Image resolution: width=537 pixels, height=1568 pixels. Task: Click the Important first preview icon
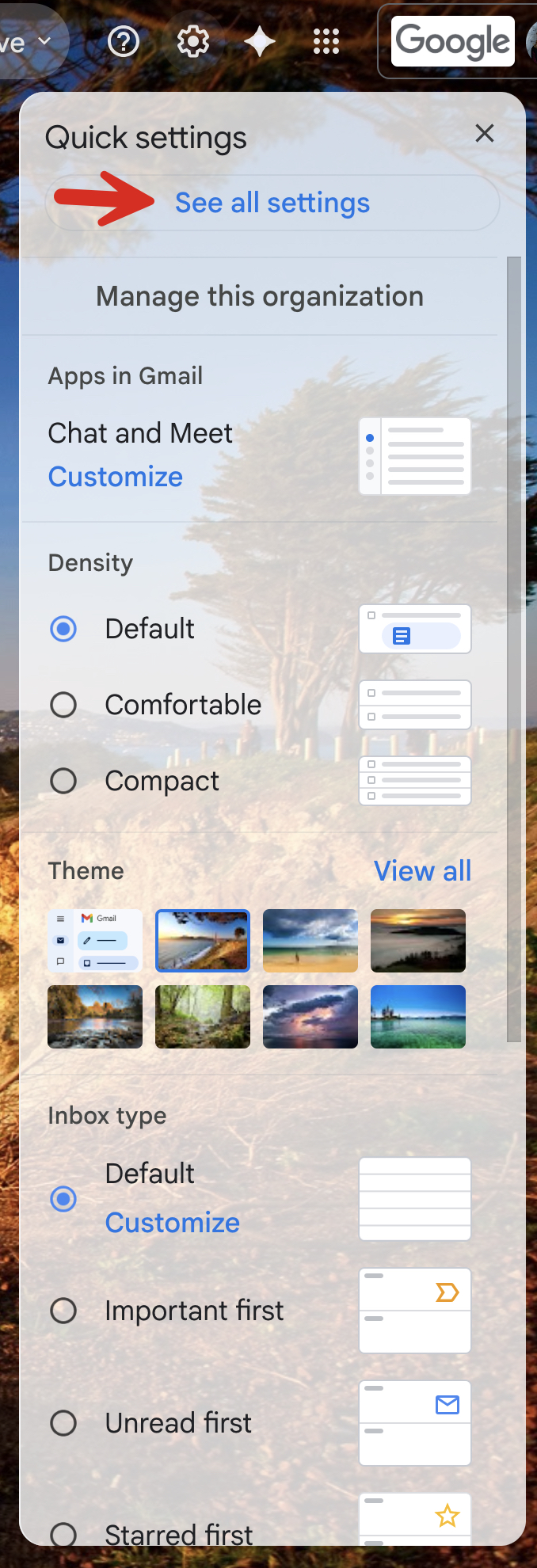[x=415, y=1311]
